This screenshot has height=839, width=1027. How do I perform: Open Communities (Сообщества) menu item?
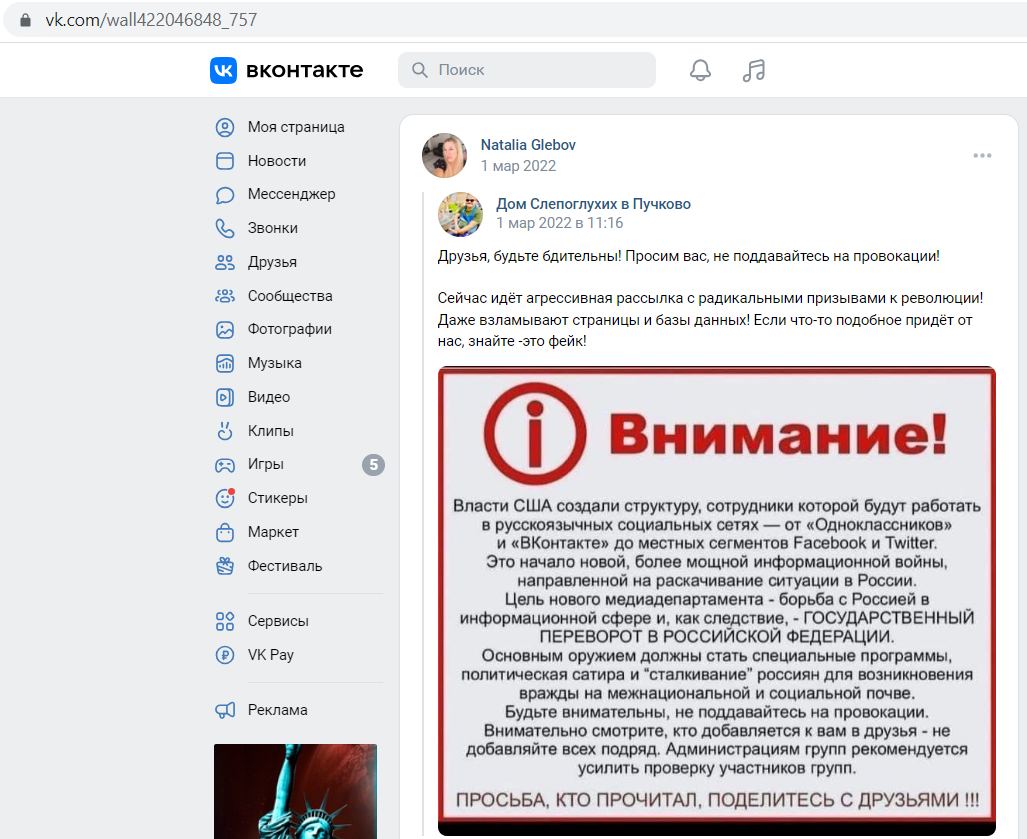tap(289, 296)
